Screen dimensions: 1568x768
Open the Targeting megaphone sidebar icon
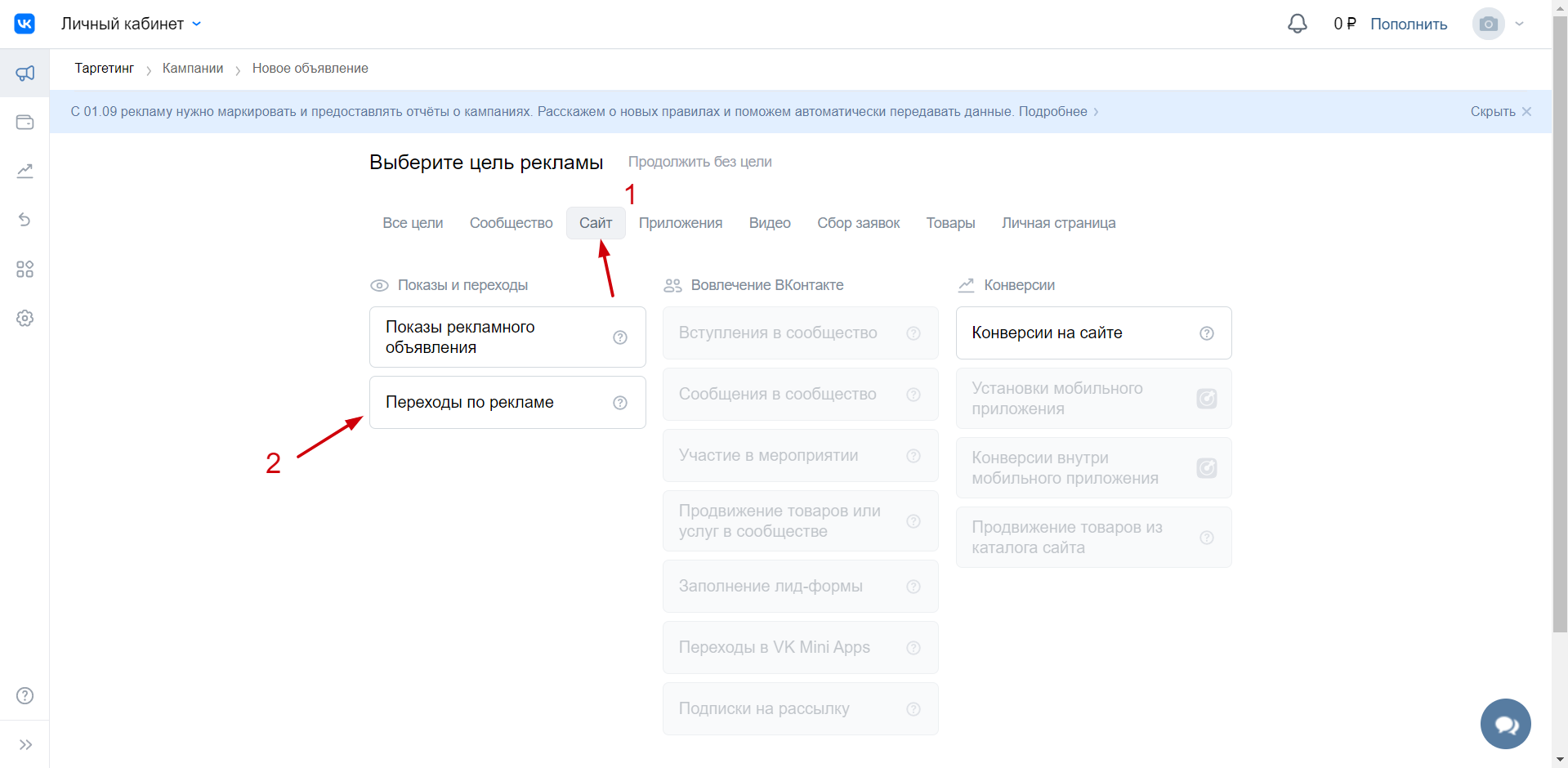point(25,74)
